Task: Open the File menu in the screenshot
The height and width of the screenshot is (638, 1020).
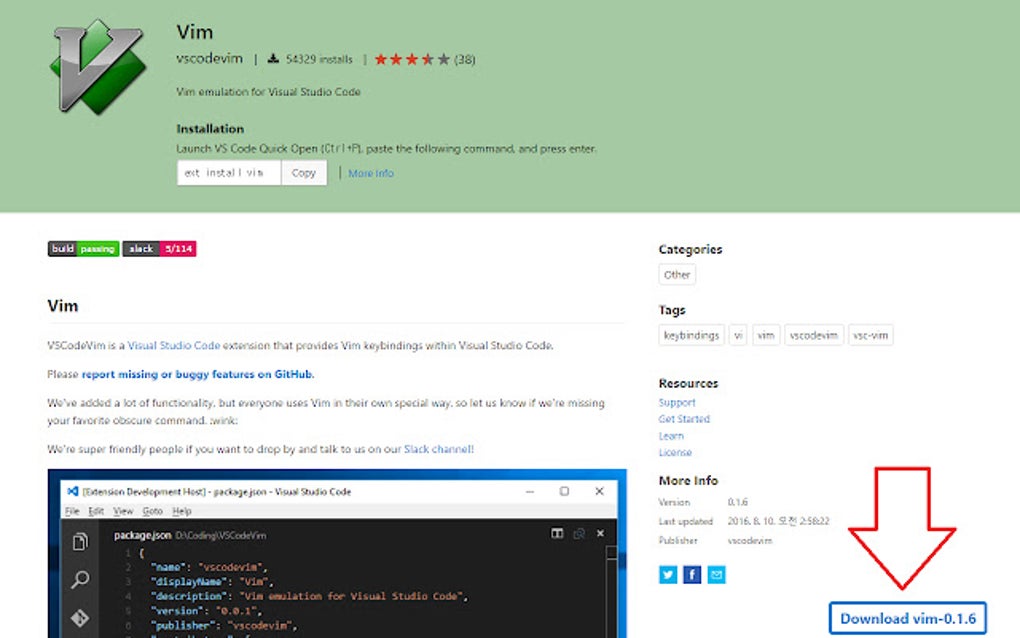Action: 73,510
